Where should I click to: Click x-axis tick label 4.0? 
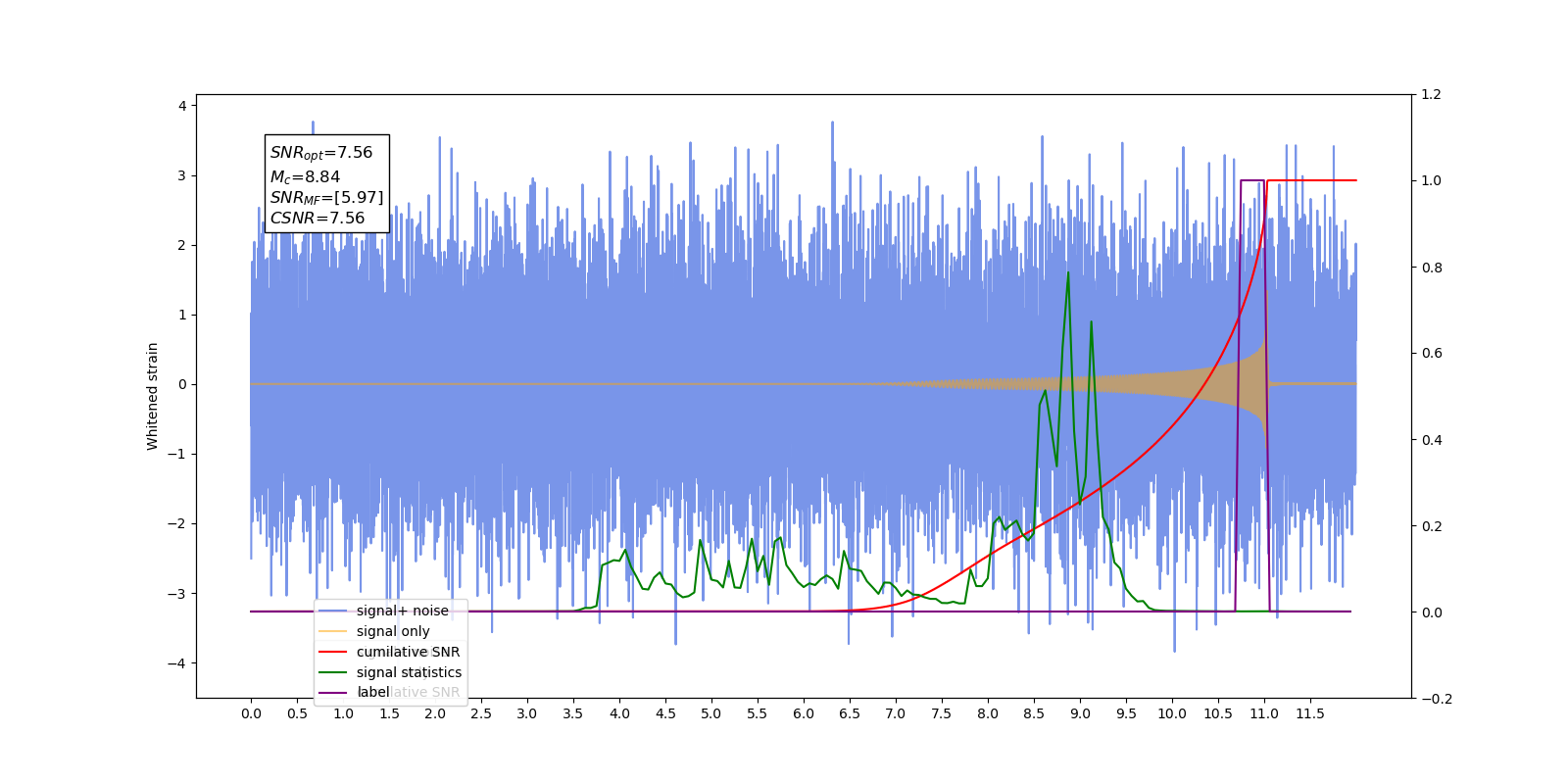tap(619, 713)
